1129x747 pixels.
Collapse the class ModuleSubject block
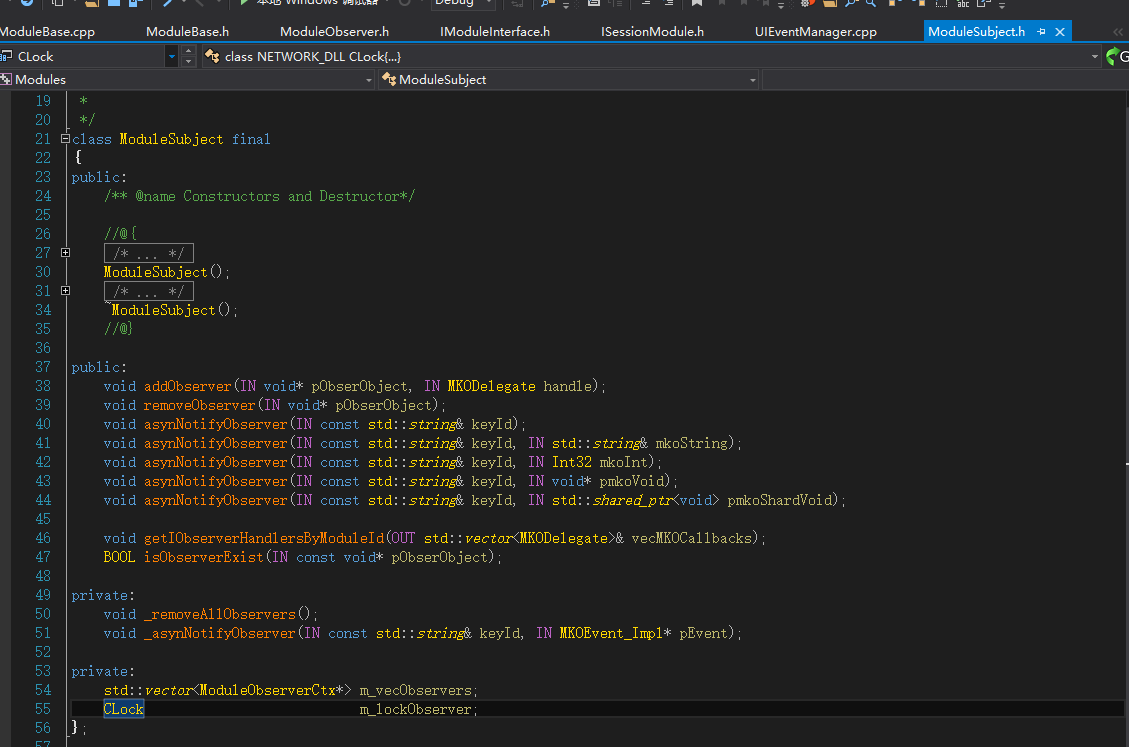tap(66, 138)
